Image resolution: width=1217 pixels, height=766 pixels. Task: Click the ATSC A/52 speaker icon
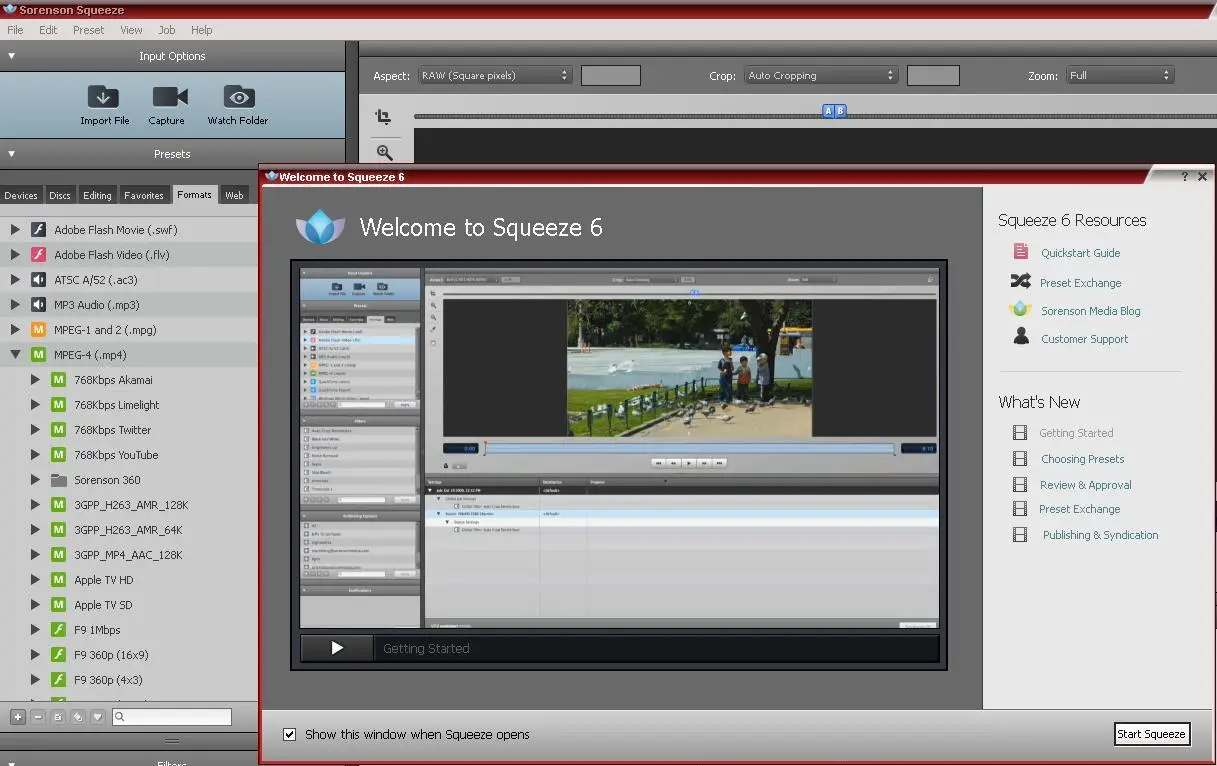point(39,280)
